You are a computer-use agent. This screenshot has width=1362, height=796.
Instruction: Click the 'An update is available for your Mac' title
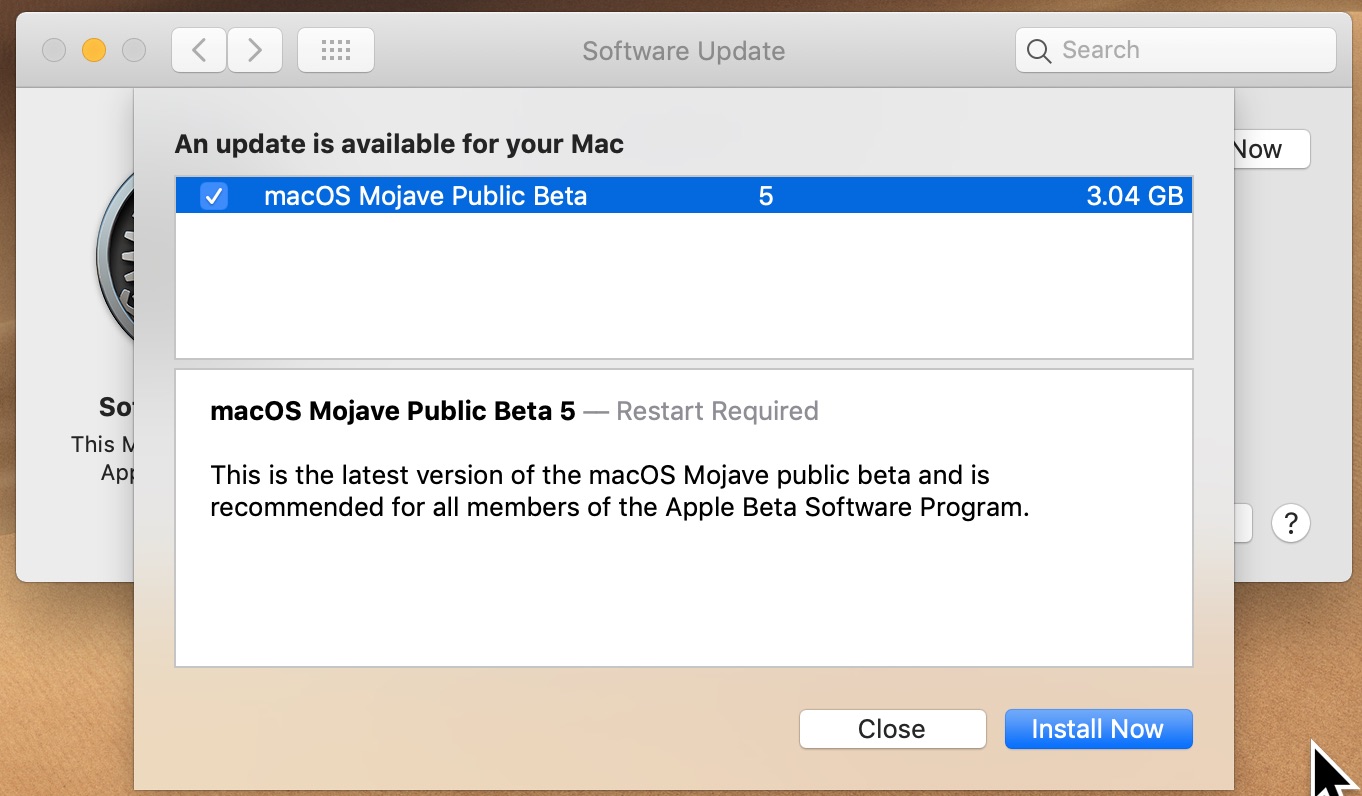tap(399, 144)
